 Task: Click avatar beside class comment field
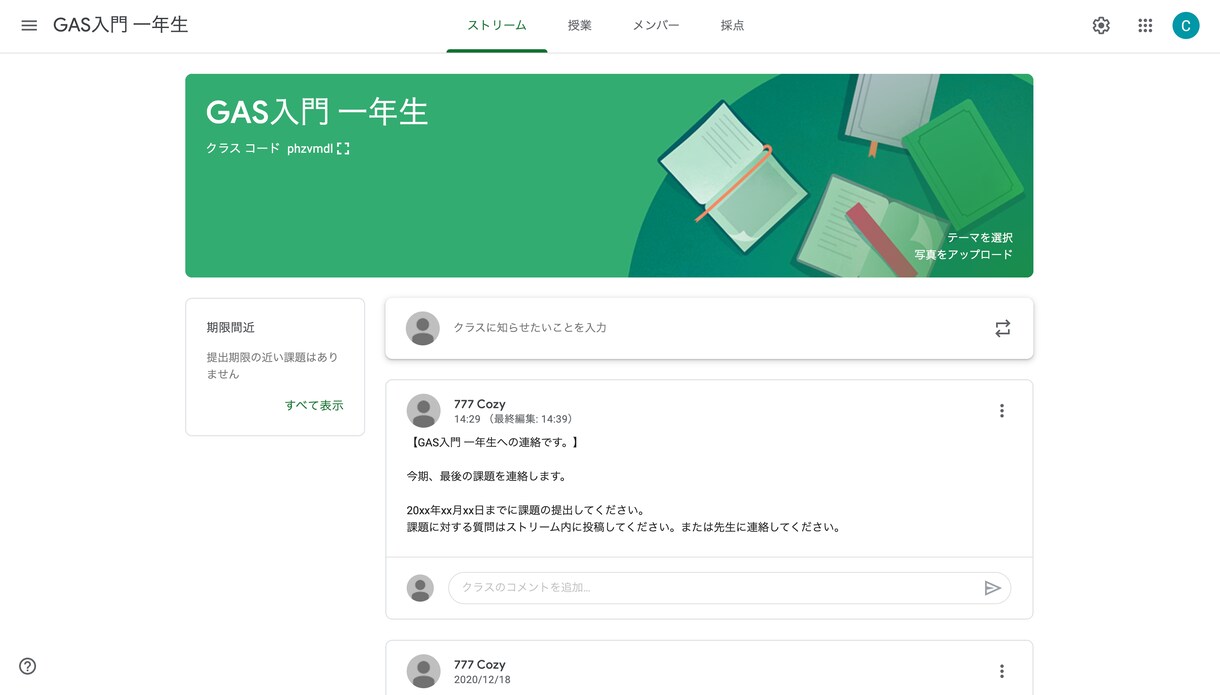420,588
